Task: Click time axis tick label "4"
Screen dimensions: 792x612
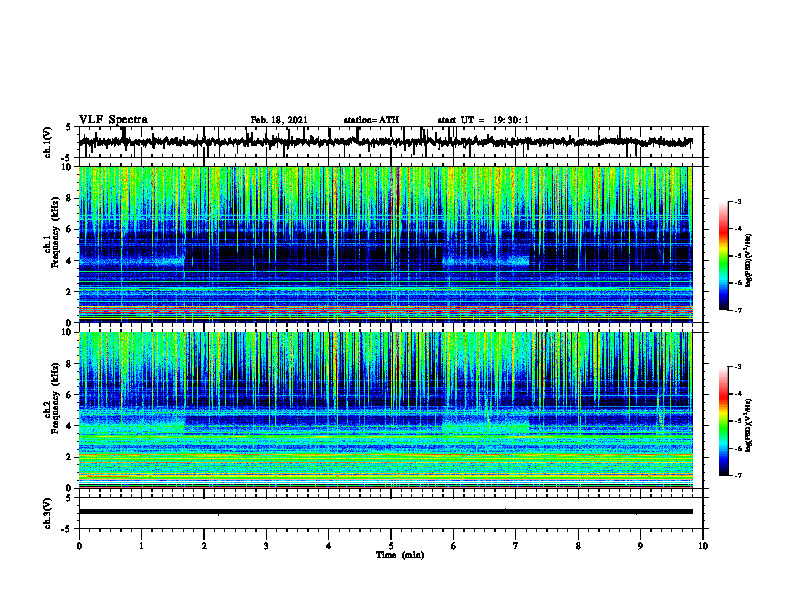Action: coord(329,546)
